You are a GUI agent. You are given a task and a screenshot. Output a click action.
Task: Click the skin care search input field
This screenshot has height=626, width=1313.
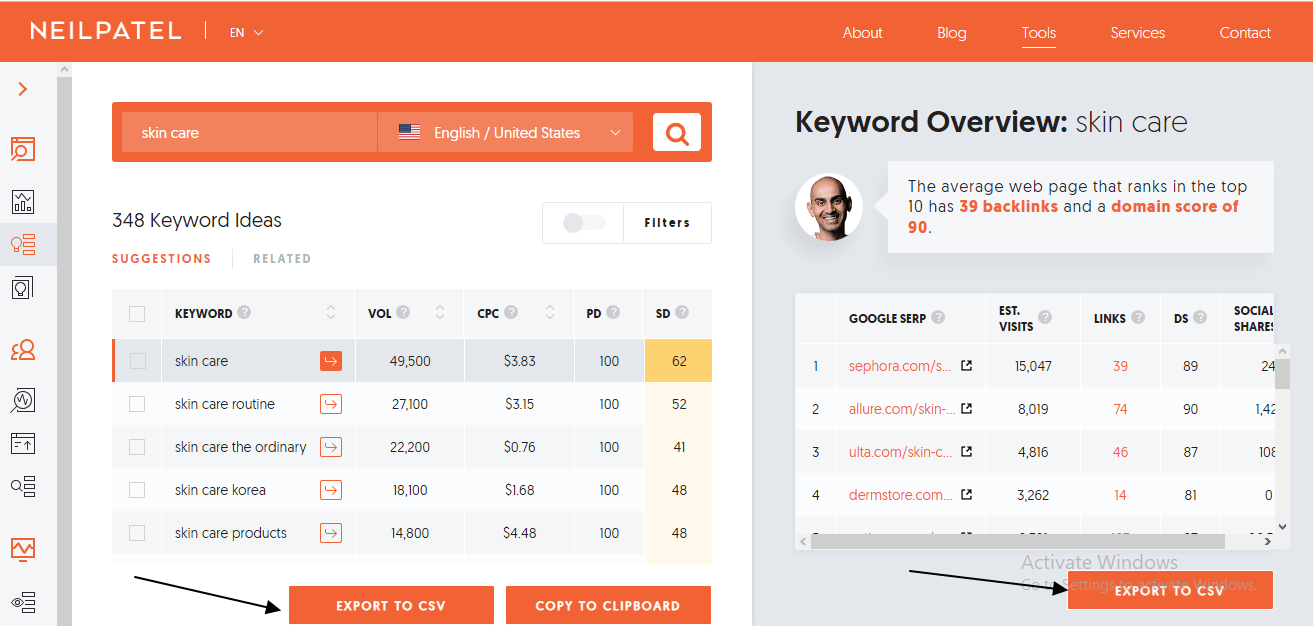(249, 133)
